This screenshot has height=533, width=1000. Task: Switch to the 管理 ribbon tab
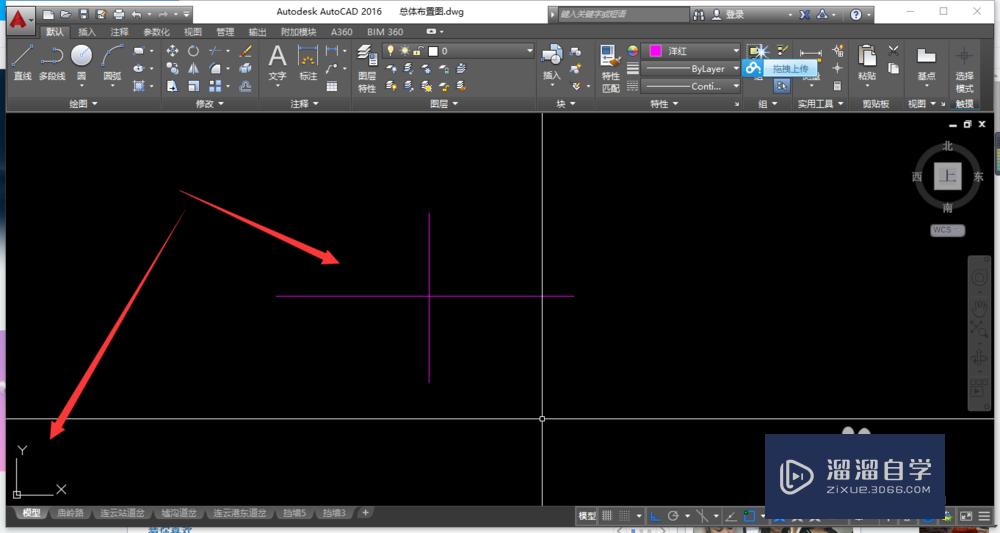225,32
